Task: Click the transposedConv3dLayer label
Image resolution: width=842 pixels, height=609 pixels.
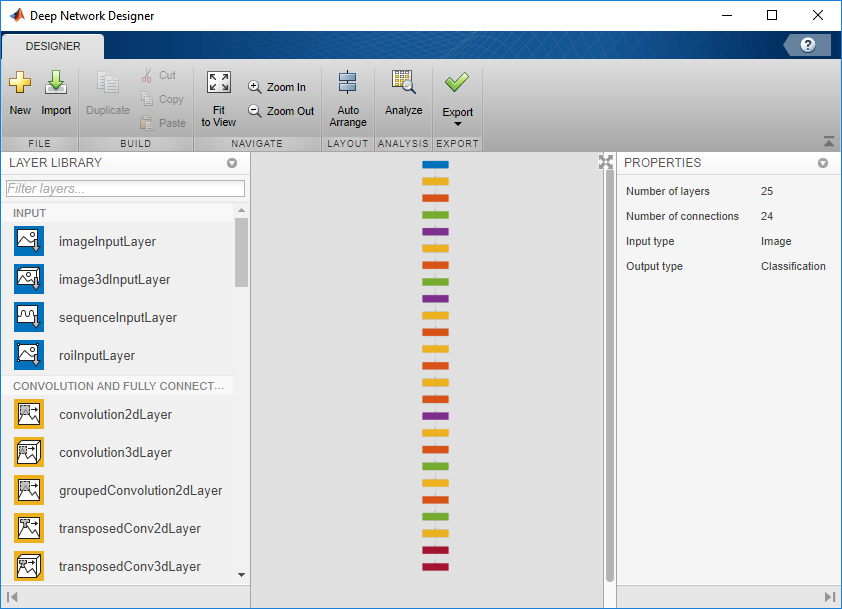Action: pyautogui.click(x=129, y=567)
